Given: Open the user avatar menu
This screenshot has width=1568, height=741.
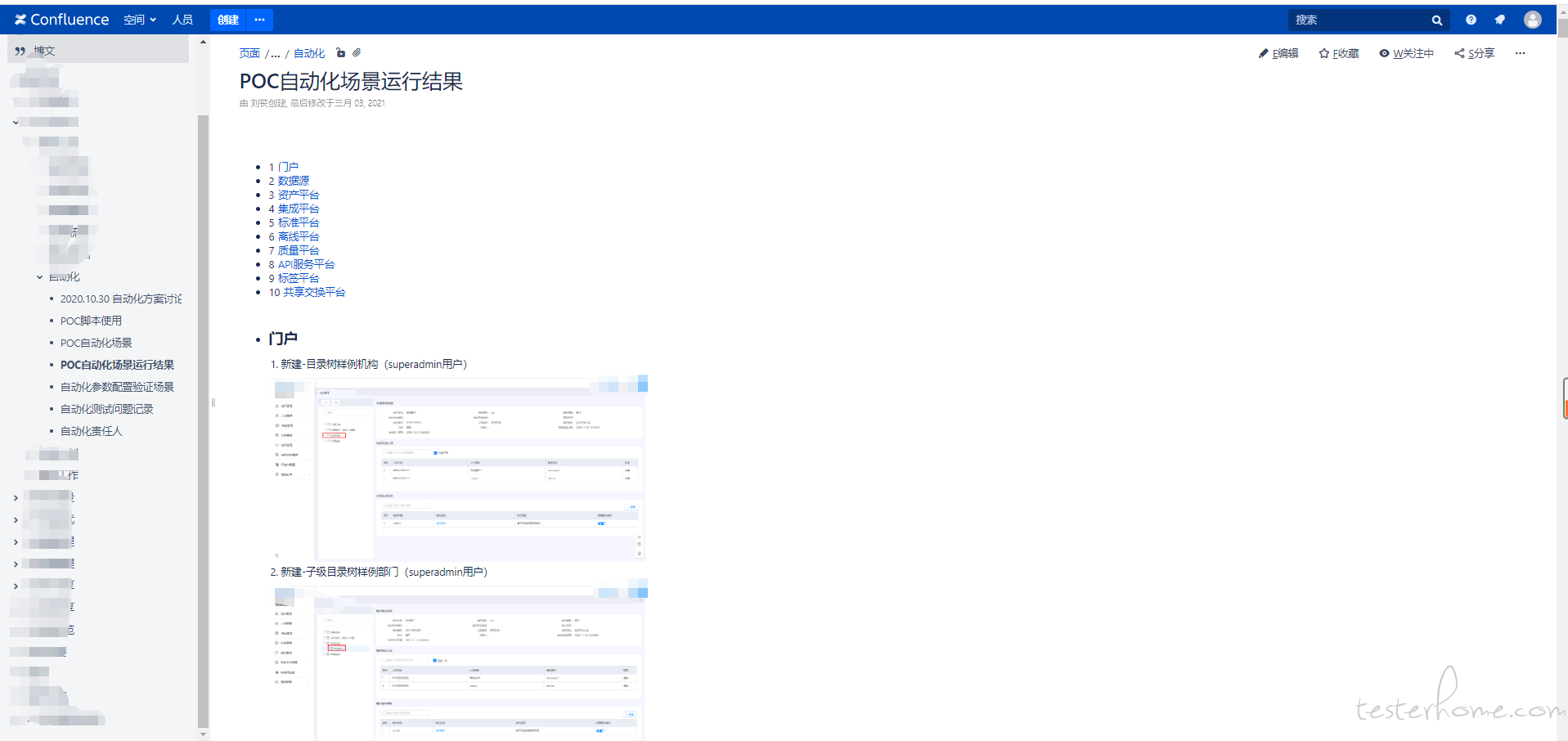Looking at the screenshot, I should [x=1532, y=20].
